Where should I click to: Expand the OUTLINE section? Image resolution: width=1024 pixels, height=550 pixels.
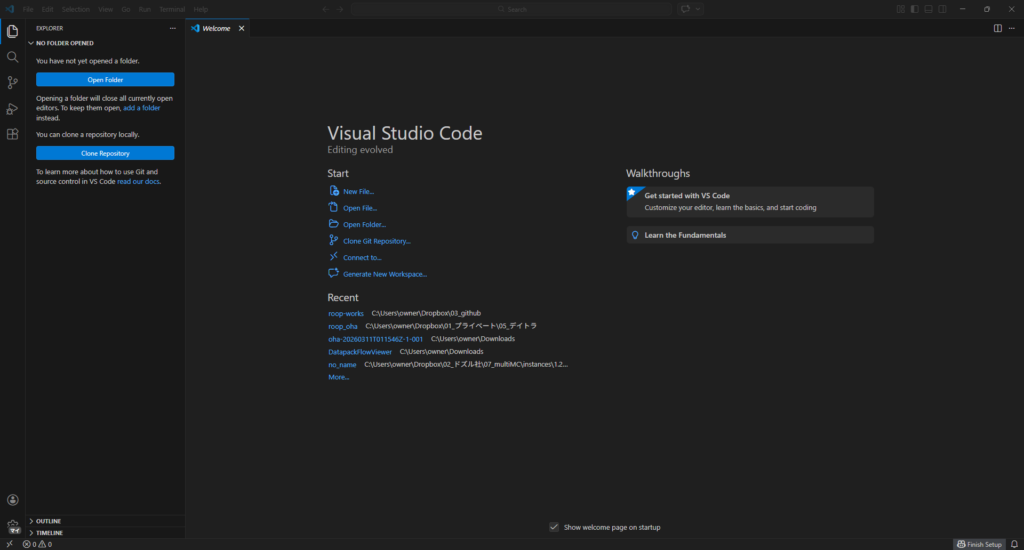pyautogui.click(x=48, y=521)
